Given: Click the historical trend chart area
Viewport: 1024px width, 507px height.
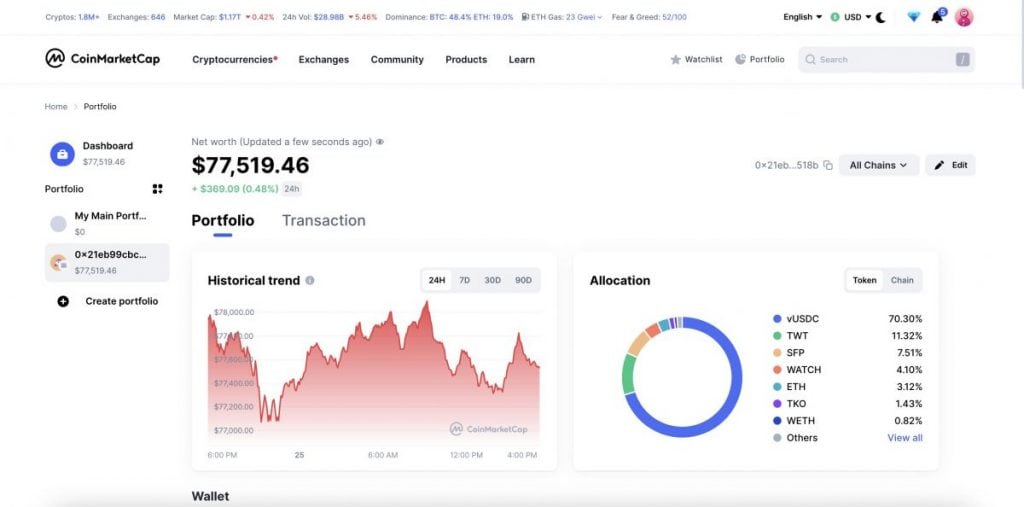Looking at the screenshot, I should pyautogui.click(x=374, y=372).
